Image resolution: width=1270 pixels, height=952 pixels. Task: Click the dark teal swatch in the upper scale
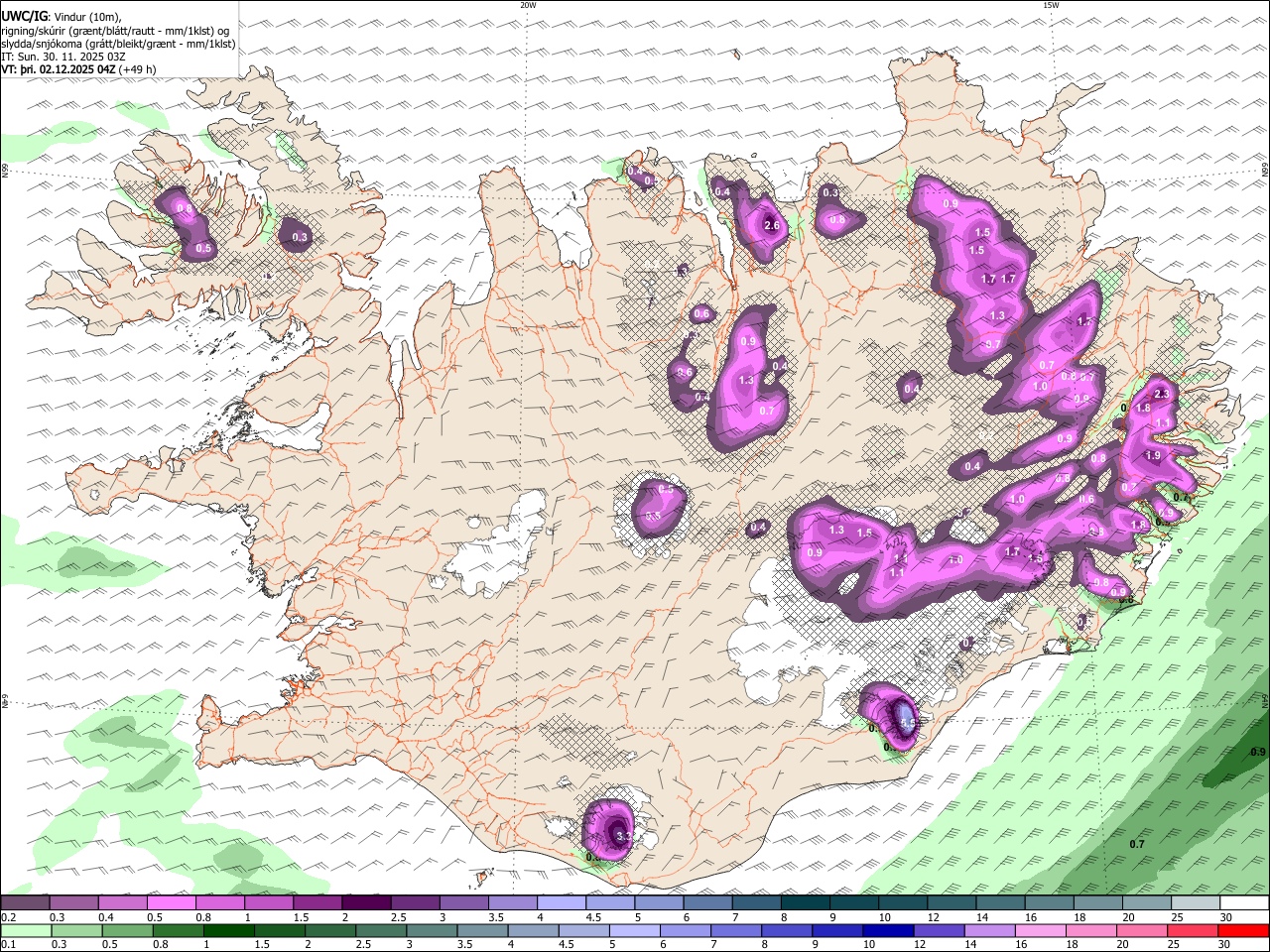coord(806,902)
